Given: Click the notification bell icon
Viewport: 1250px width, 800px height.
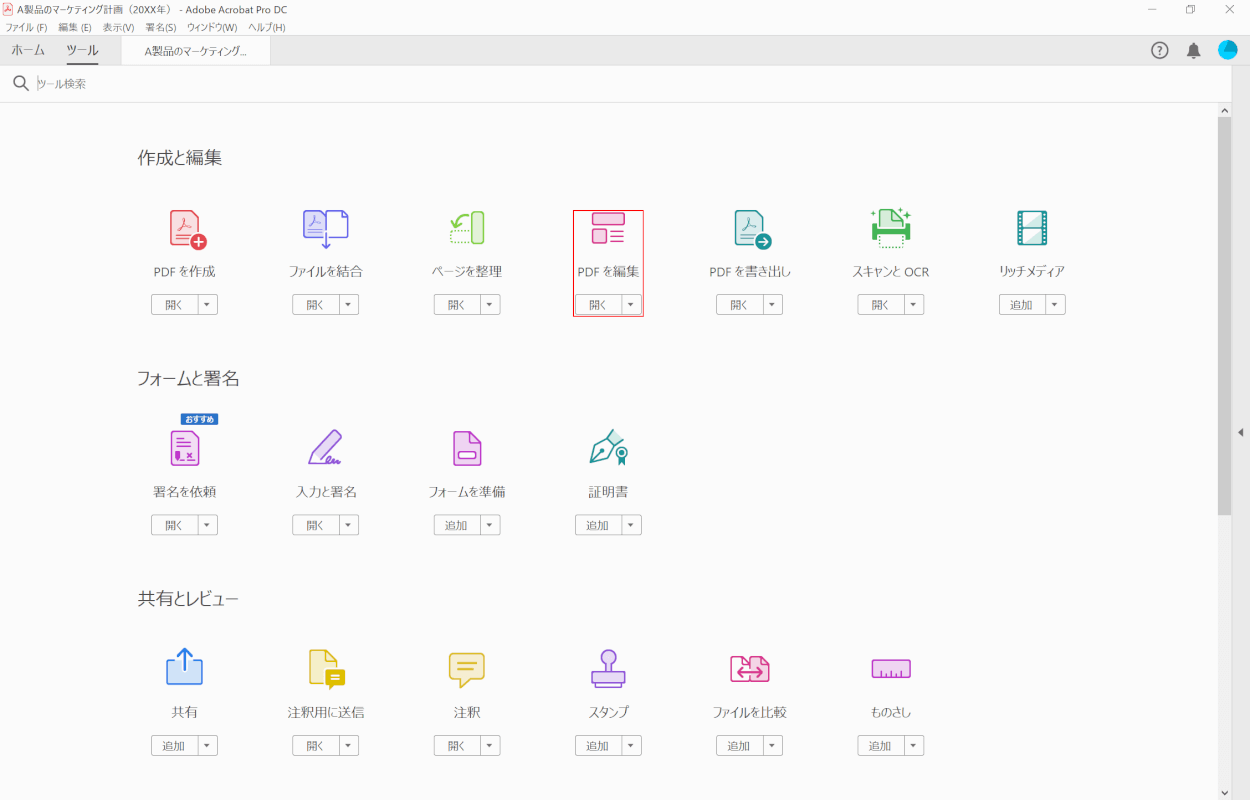Looking at the screenshot, I should [1193, 49].
